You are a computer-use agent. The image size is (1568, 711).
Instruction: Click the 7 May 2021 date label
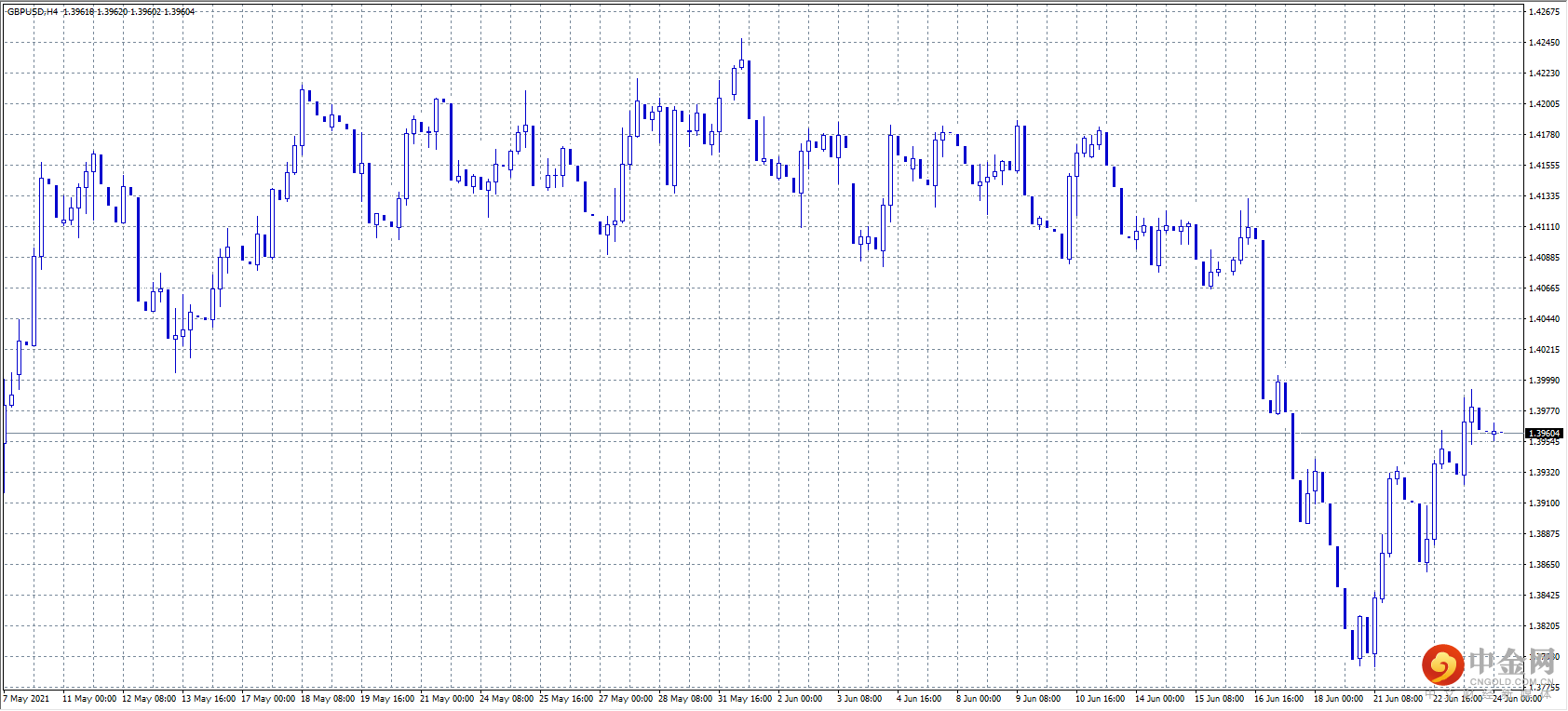click(x=27, y=699)
